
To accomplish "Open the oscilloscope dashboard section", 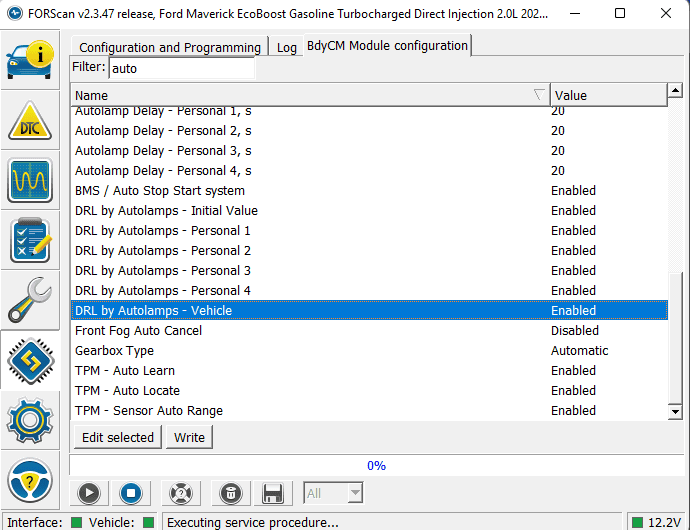I will click(x=30, y=180).
